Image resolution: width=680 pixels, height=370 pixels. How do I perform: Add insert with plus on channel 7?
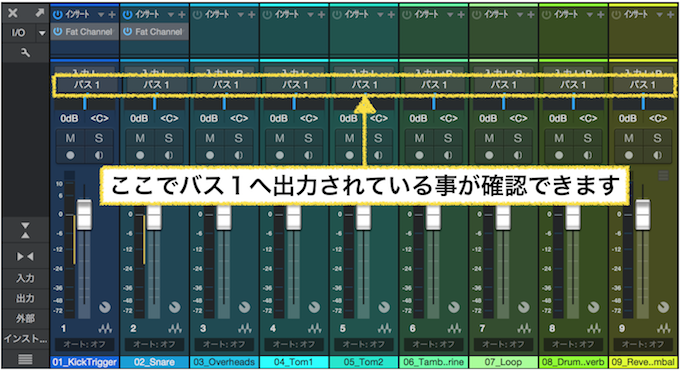531,15
